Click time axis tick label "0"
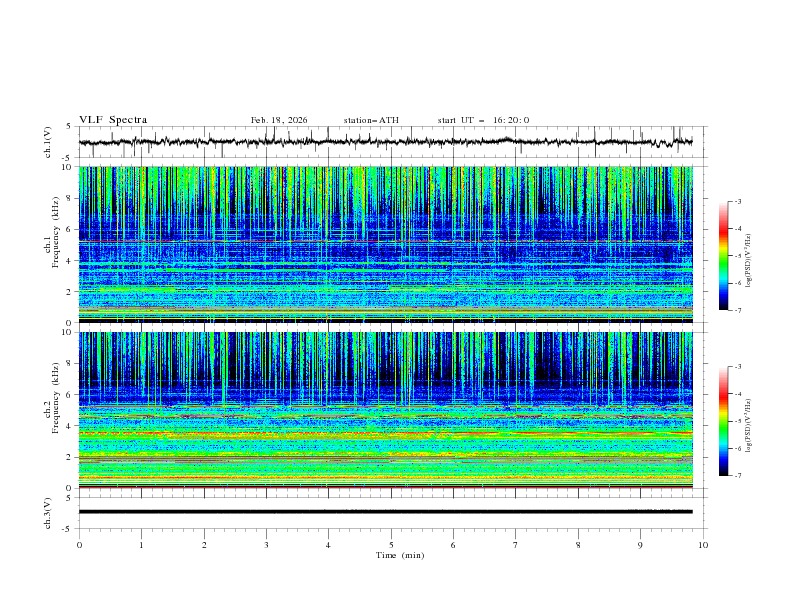 coord(79,545)
